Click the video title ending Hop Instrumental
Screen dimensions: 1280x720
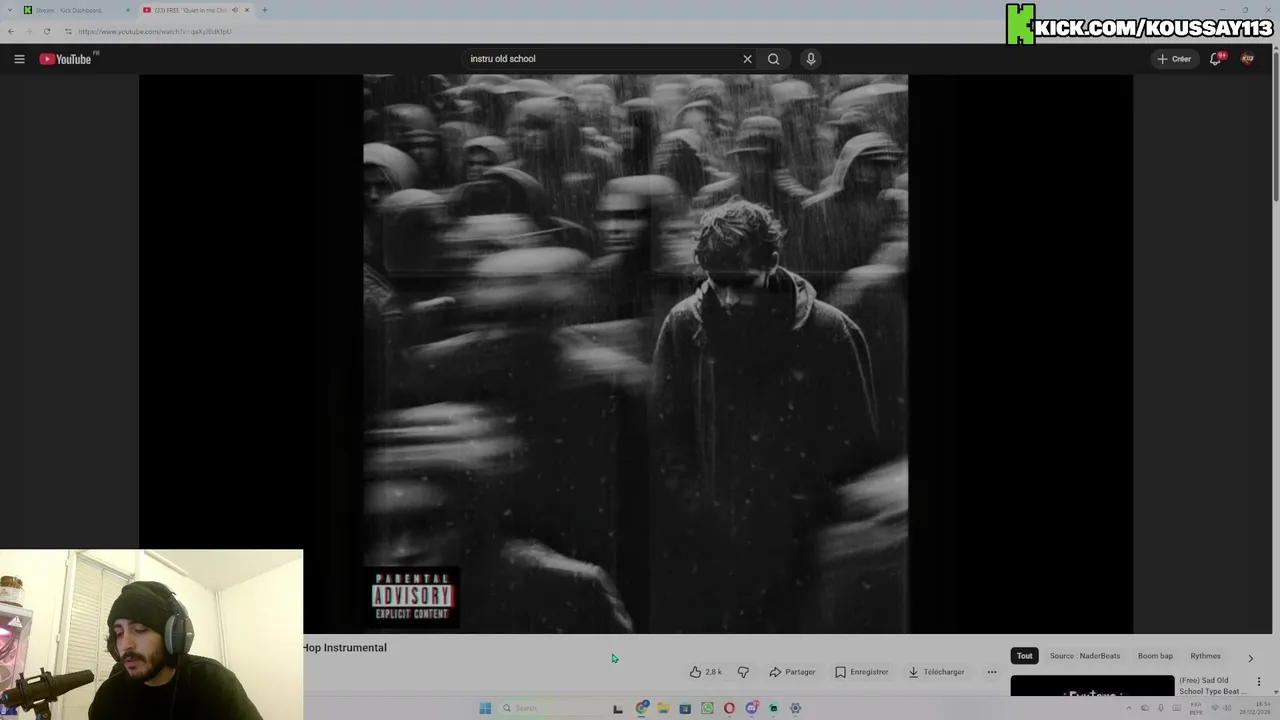coord(344,648)
